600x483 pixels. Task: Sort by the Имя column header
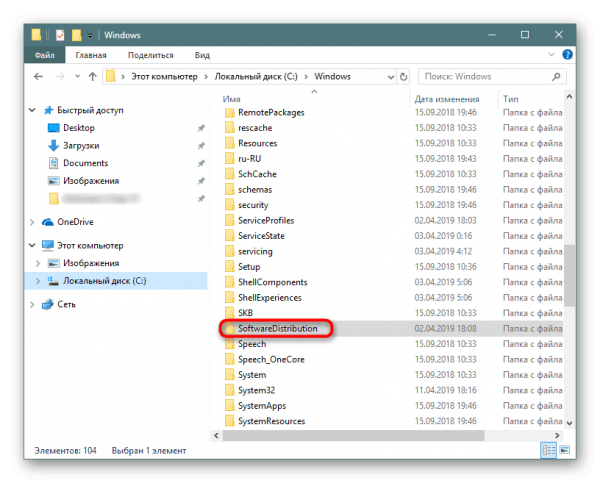[232, 99]
